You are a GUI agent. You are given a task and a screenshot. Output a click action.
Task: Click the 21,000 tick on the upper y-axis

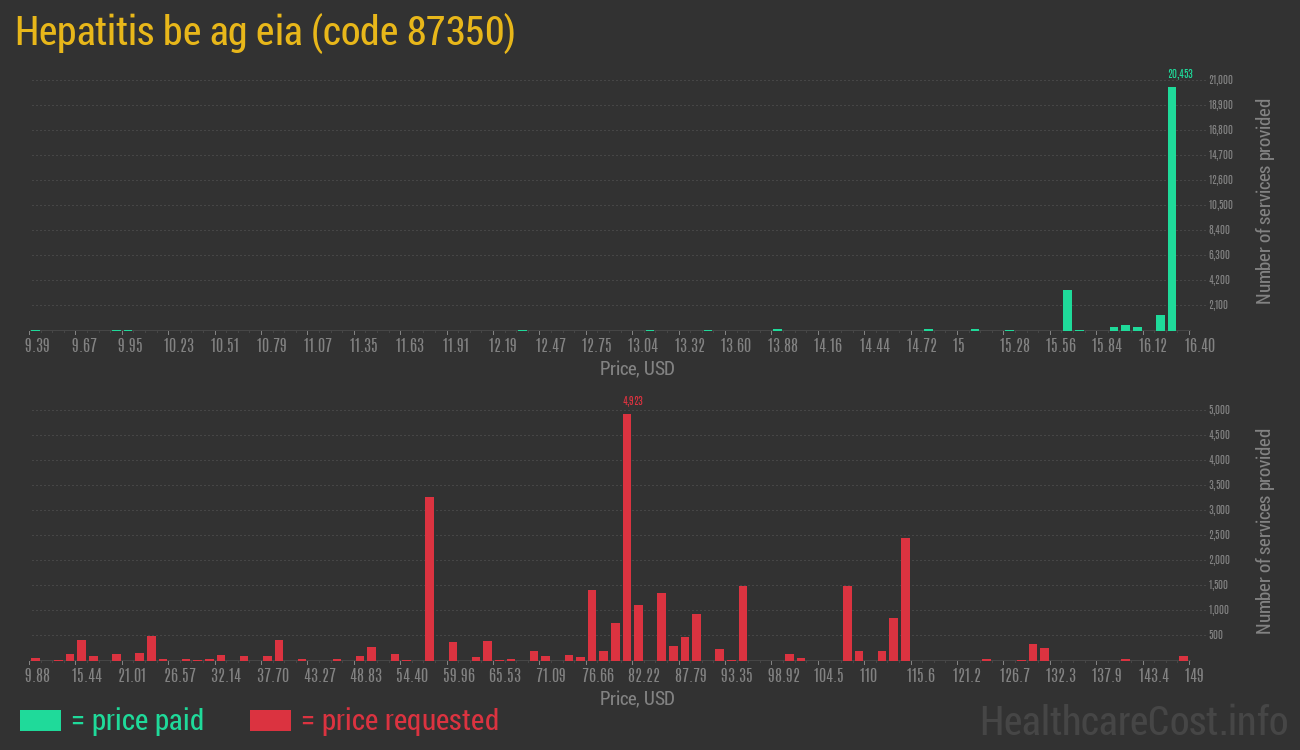[x=1220, y=80]
